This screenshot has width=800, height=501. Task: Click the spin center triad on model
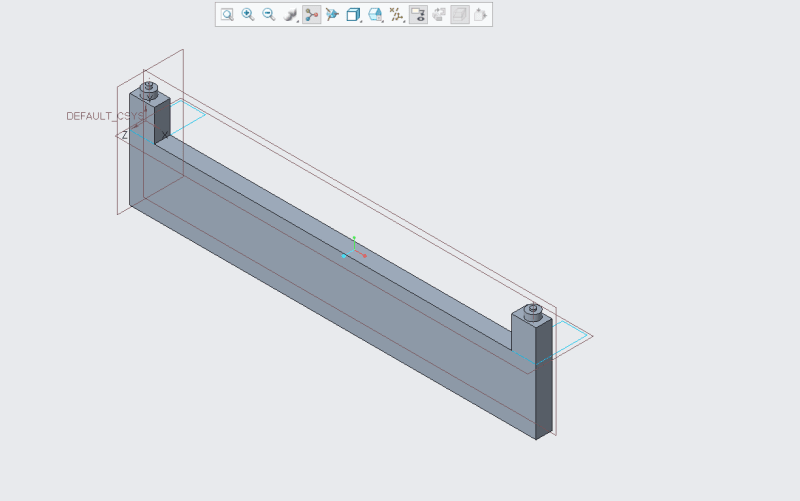(x=354, y=247)
